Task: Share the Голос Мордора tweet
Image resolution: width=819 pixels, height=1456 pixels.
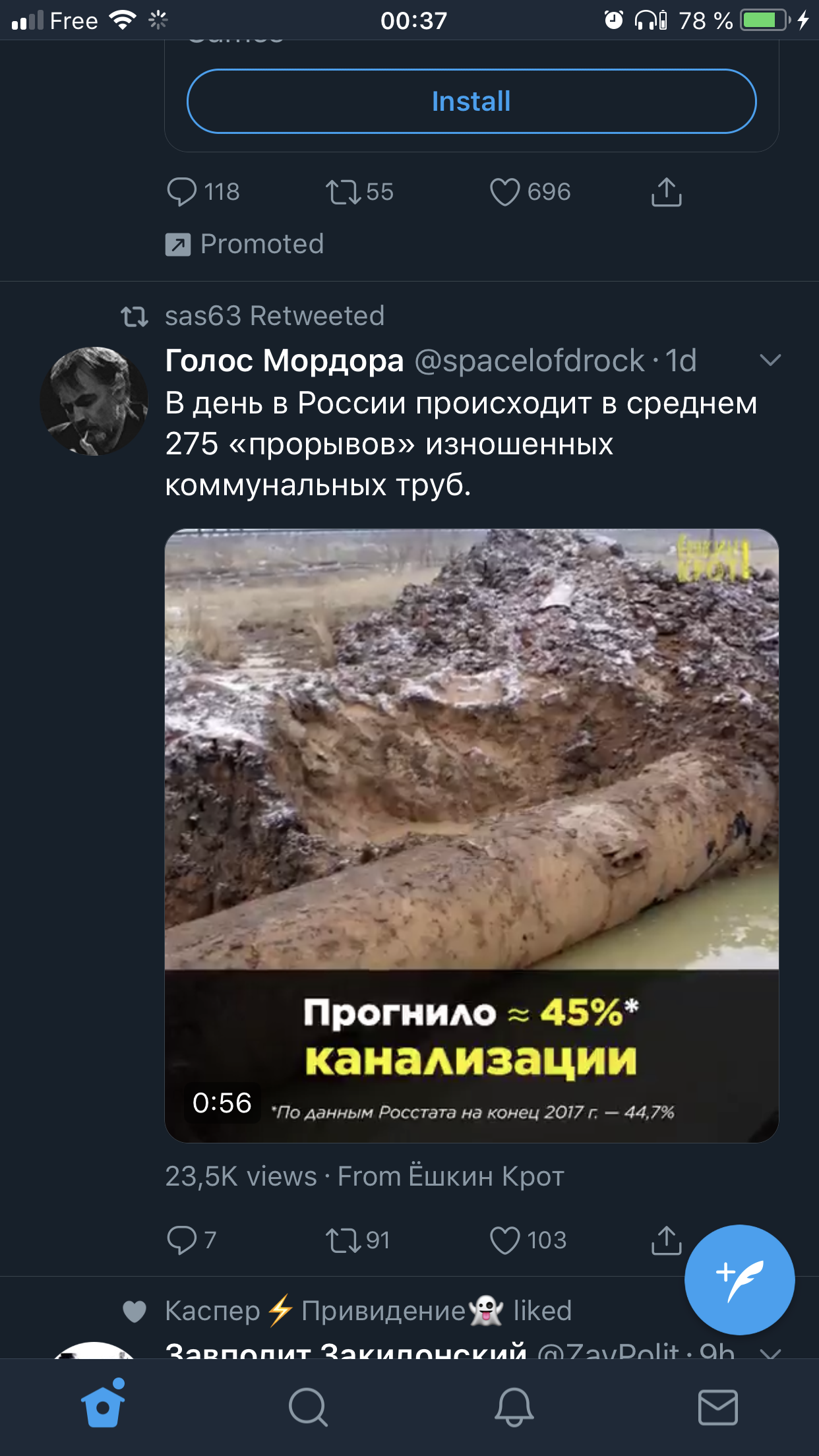Action: tap(666, 1240)
